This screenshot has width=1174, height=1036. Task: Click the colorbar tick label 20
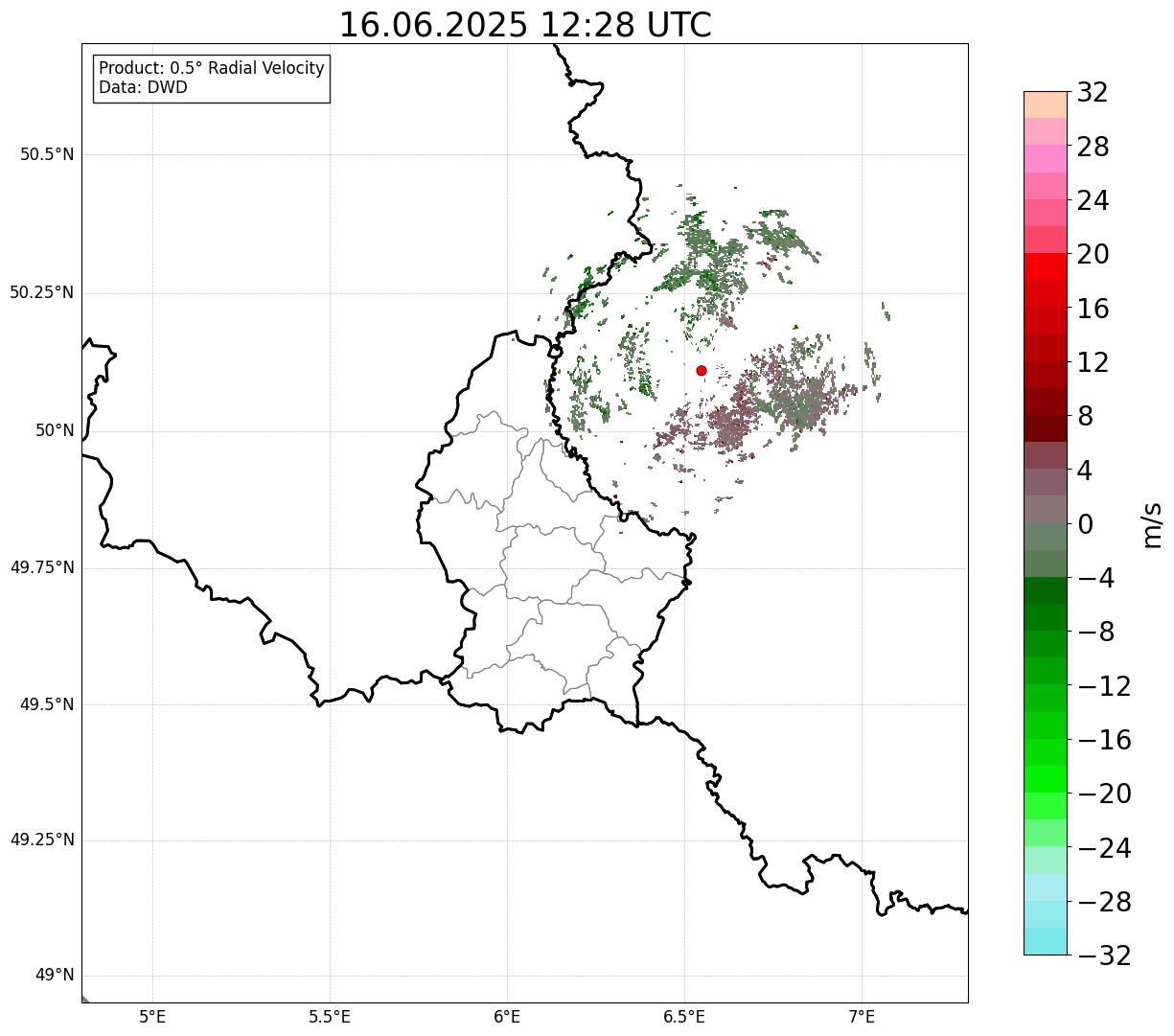click(x=1093, y=255)
